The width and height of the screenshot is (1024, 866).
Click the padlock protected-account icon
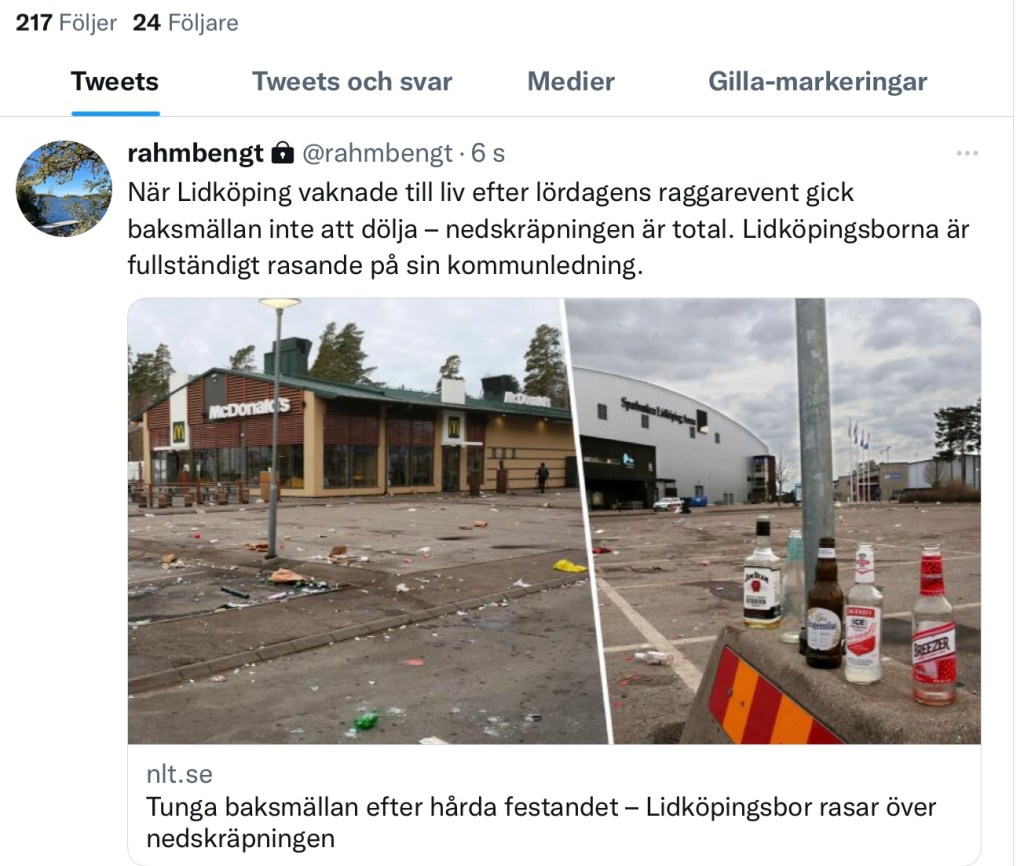point(282,152)
